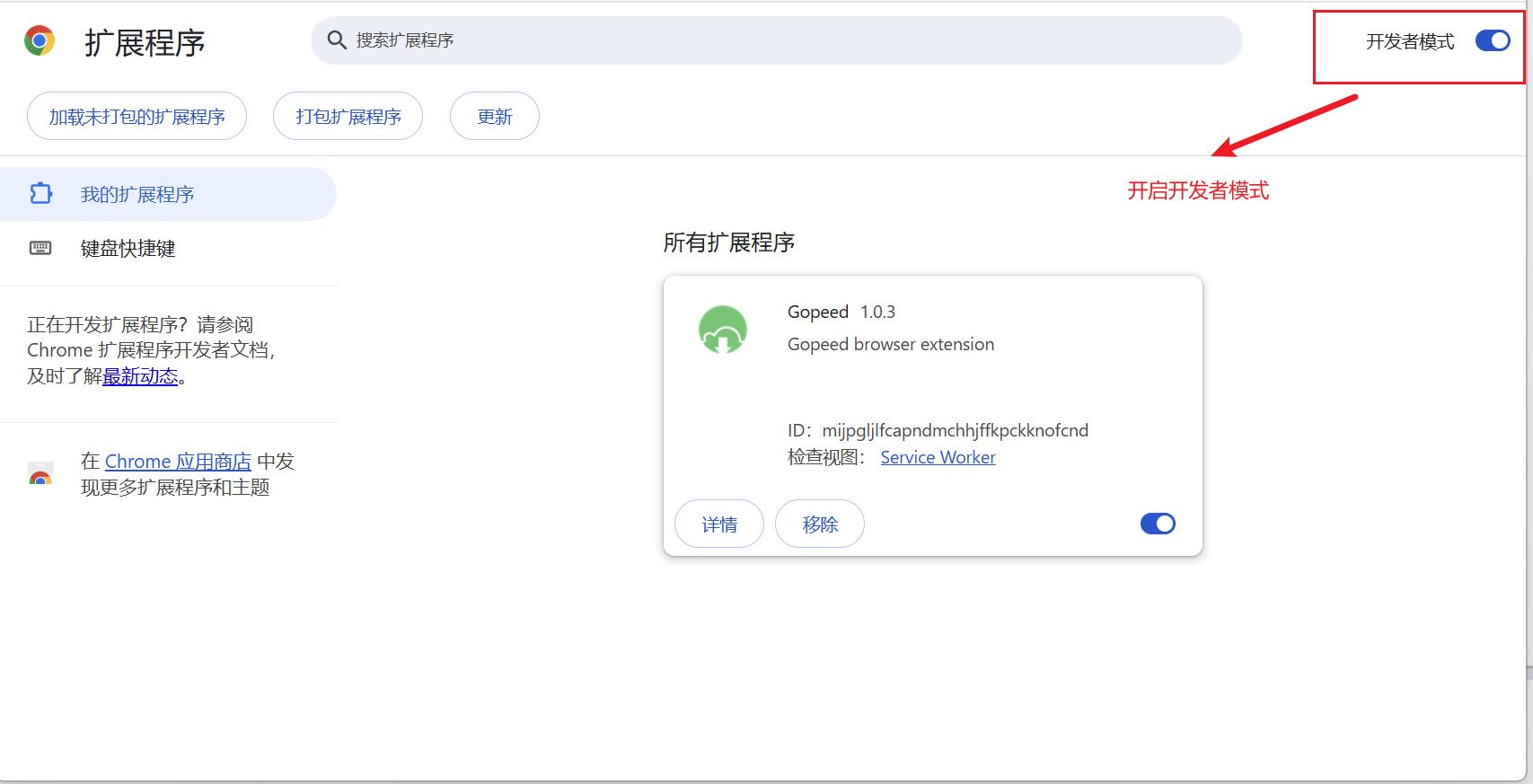Screen dimensions: 1533x784
Task: Focus the 搜索扩展程序 search field
Action: 777,40
